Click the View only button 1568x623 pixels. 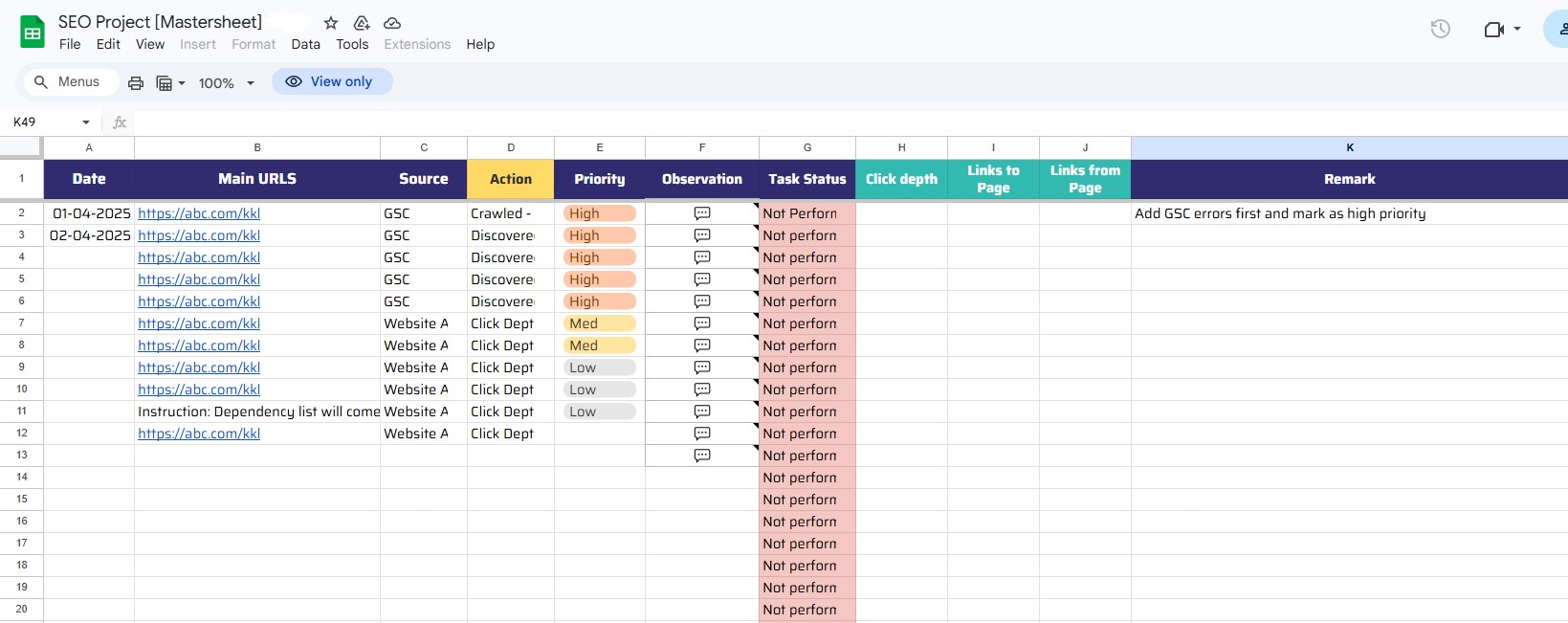pyautogui.click(x=332, y=81)
